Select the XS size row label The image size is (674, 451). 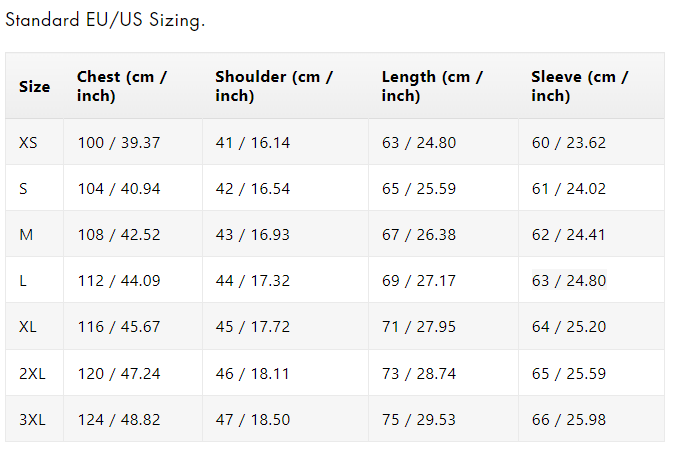tap(28, 143)
